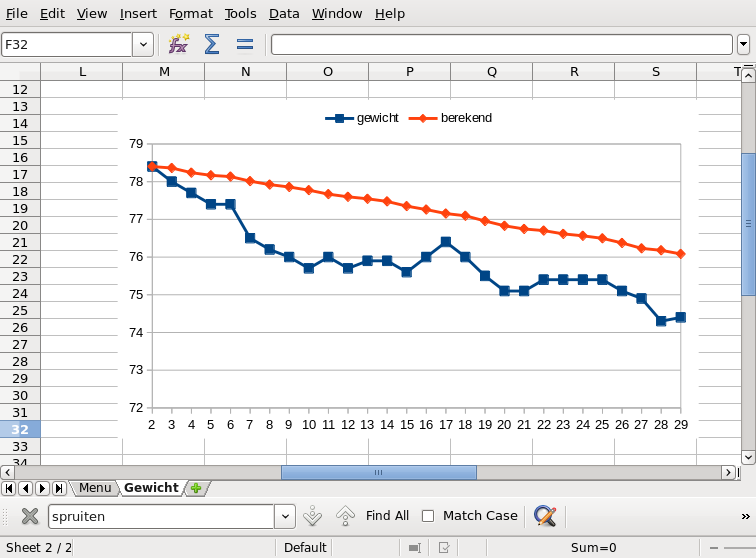Click into the formula input field
756x558 pixels.
click(x=500, y=44)
